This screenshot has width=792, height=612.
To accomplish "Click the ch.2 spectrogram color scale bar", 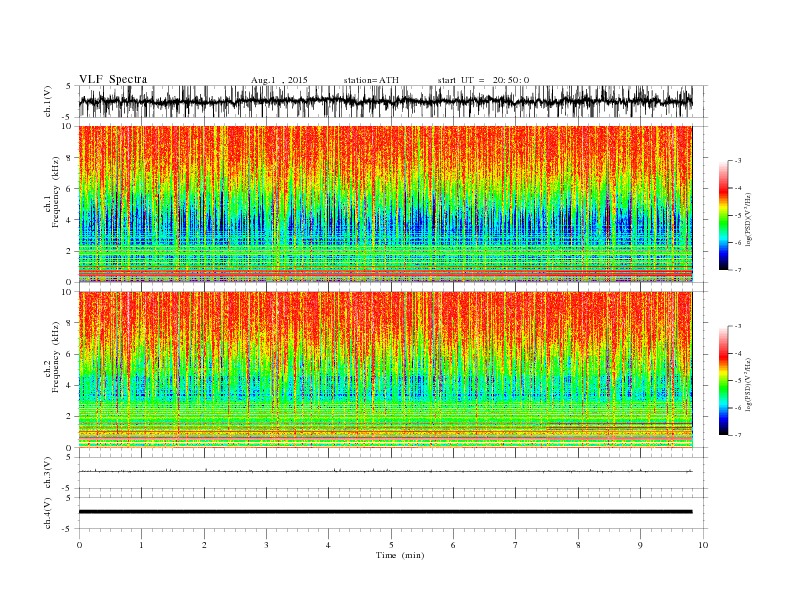I will tap(723, 380).
